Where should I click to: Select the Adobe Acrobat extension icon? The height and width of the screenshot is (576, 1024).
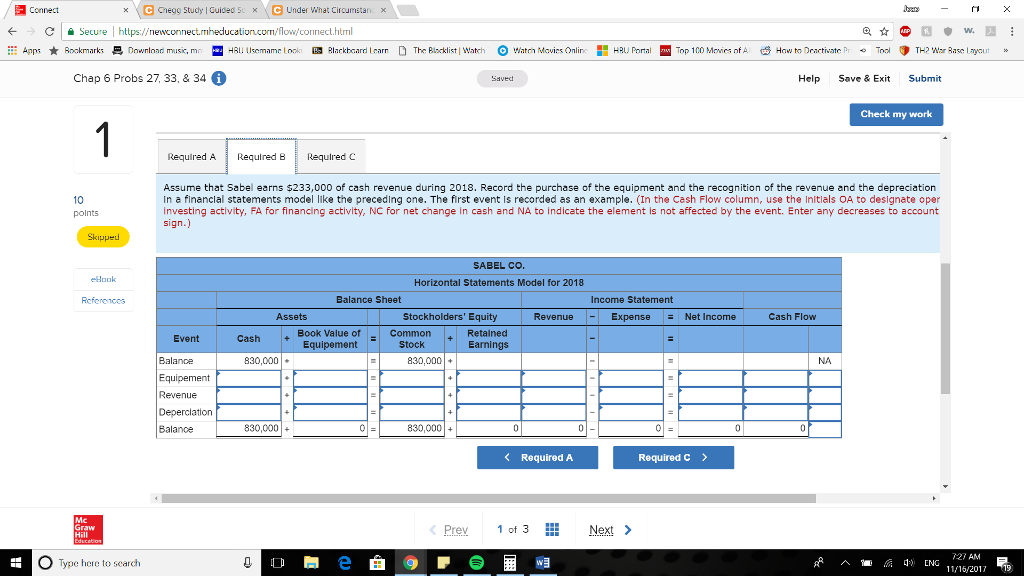(989, 31)
